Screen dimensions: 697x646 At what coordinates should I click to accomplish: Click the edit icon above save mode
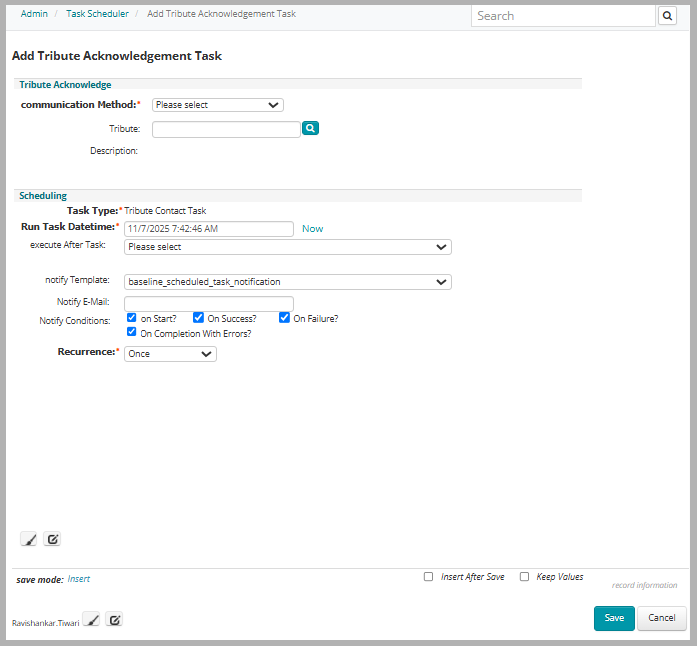pyautogui.click(x=52, y=539)
